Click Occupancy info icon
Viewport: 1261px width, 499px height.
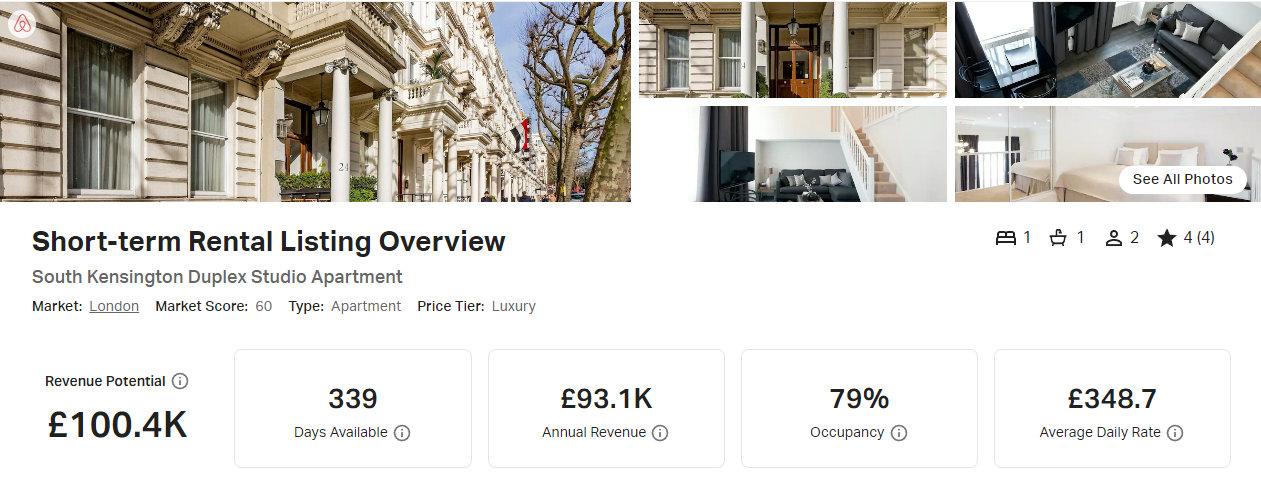coord(899,433)
